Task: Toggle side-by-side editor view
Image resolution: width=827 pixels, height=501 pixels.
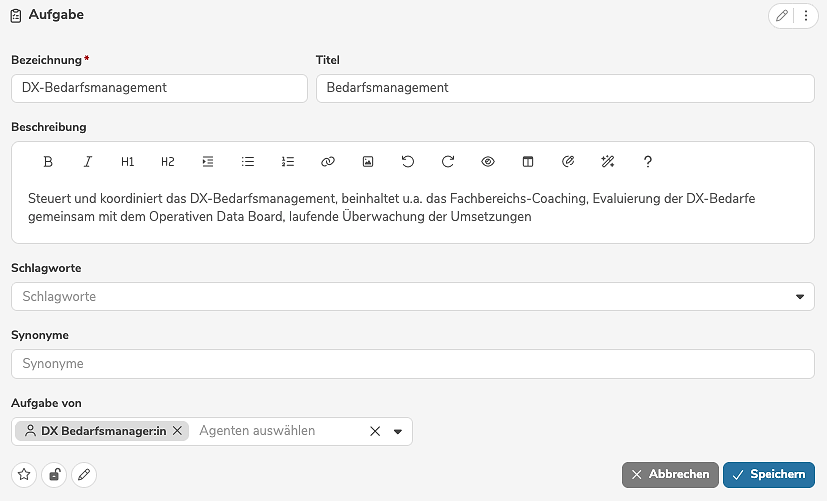Action: pyautogui.click(x=528, y=161)
